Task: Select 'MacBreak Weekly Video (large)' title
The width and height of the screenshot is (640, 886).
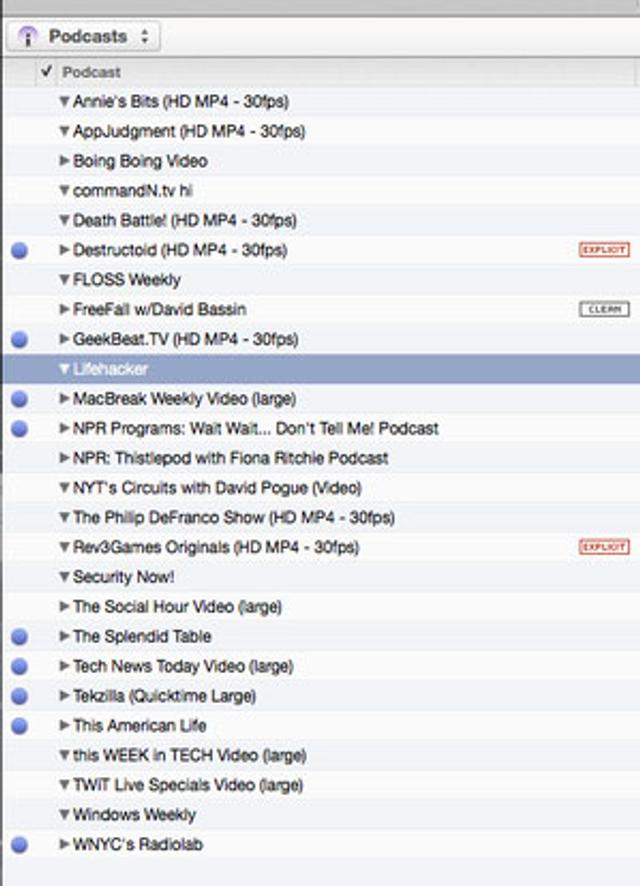Action: [185, 399]
